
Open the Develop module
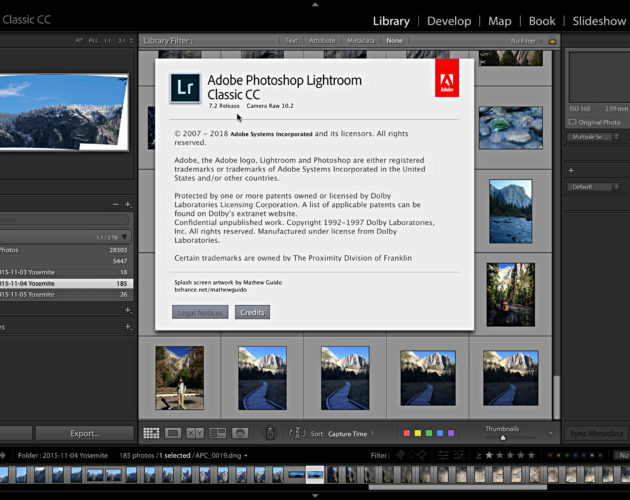tap(449, 21)
